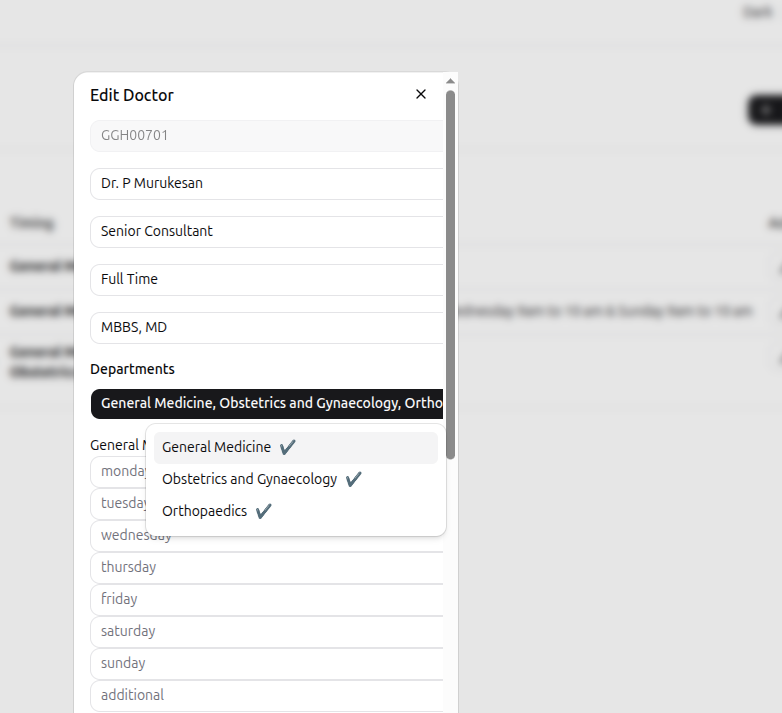Viewport: 782px width, 713px height.
Task: Open the Departments multi-select dropdown
Action: click(x=267, y=403)
